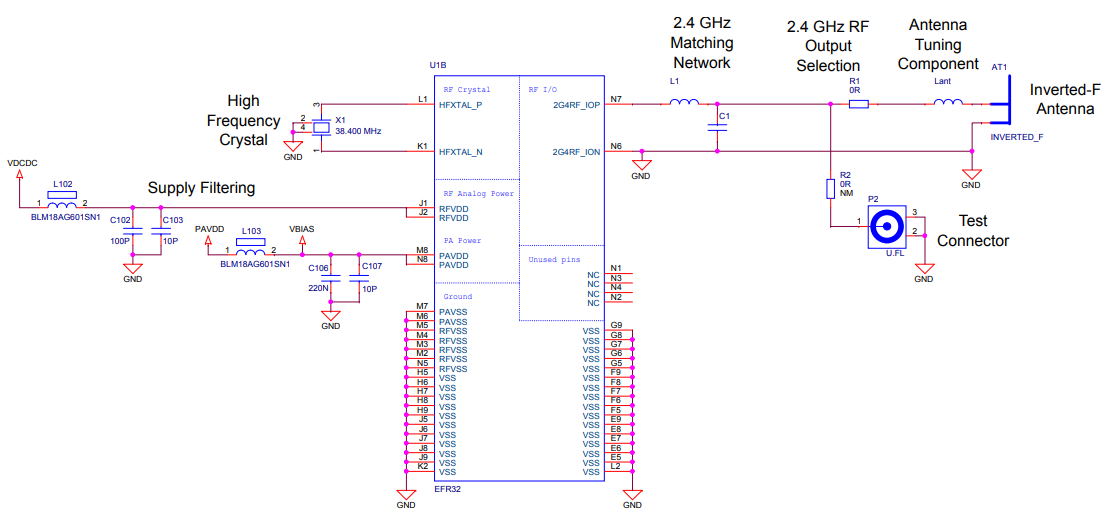Select the HFXTAL_P pin name
This screenshot has height=521, width=1112.
pyautogui.click(x=462, y=104)
